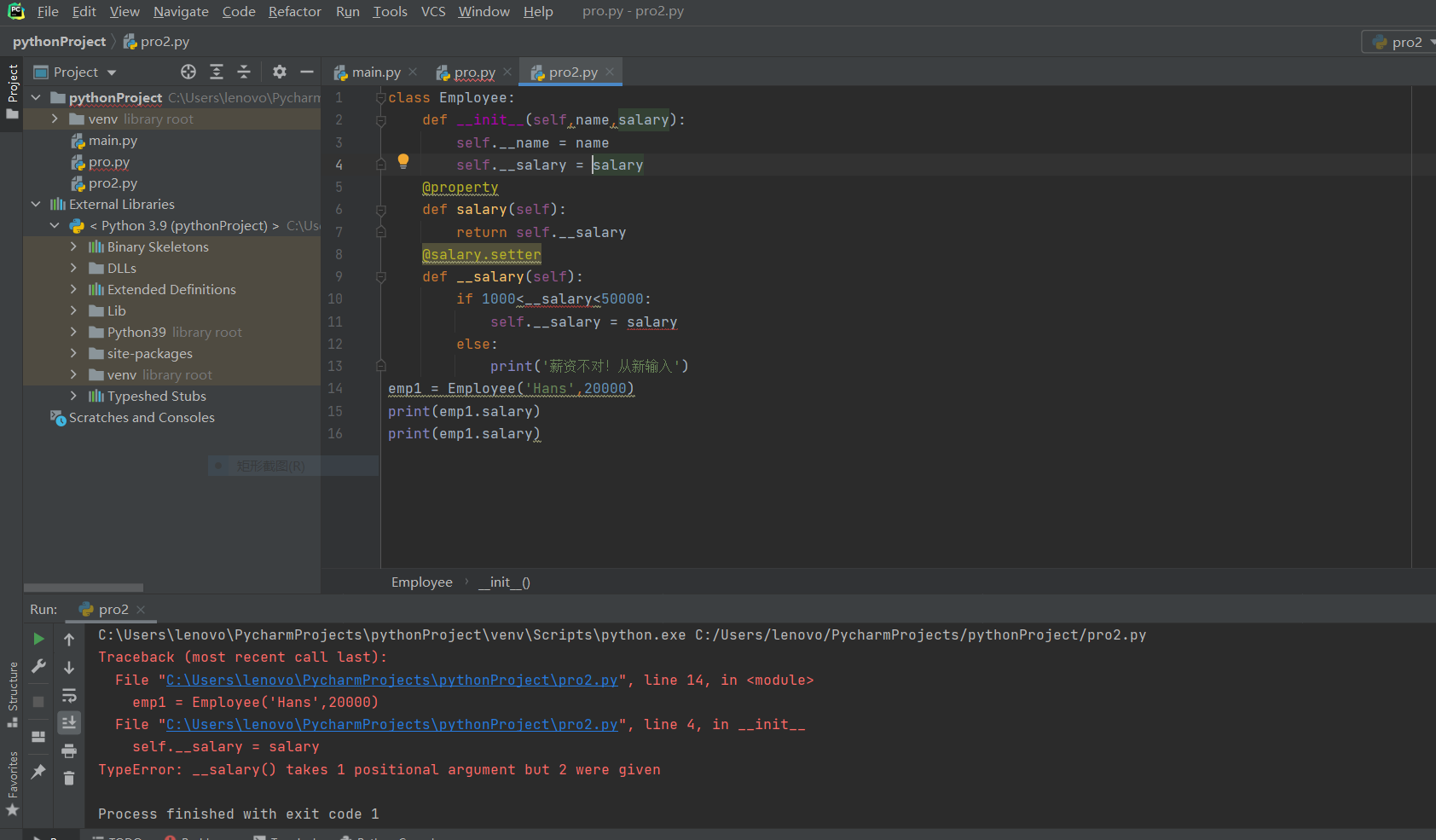Screen dimensions: 1436x840
Task: Open traceback link for line 14
Action: (391, 680)
